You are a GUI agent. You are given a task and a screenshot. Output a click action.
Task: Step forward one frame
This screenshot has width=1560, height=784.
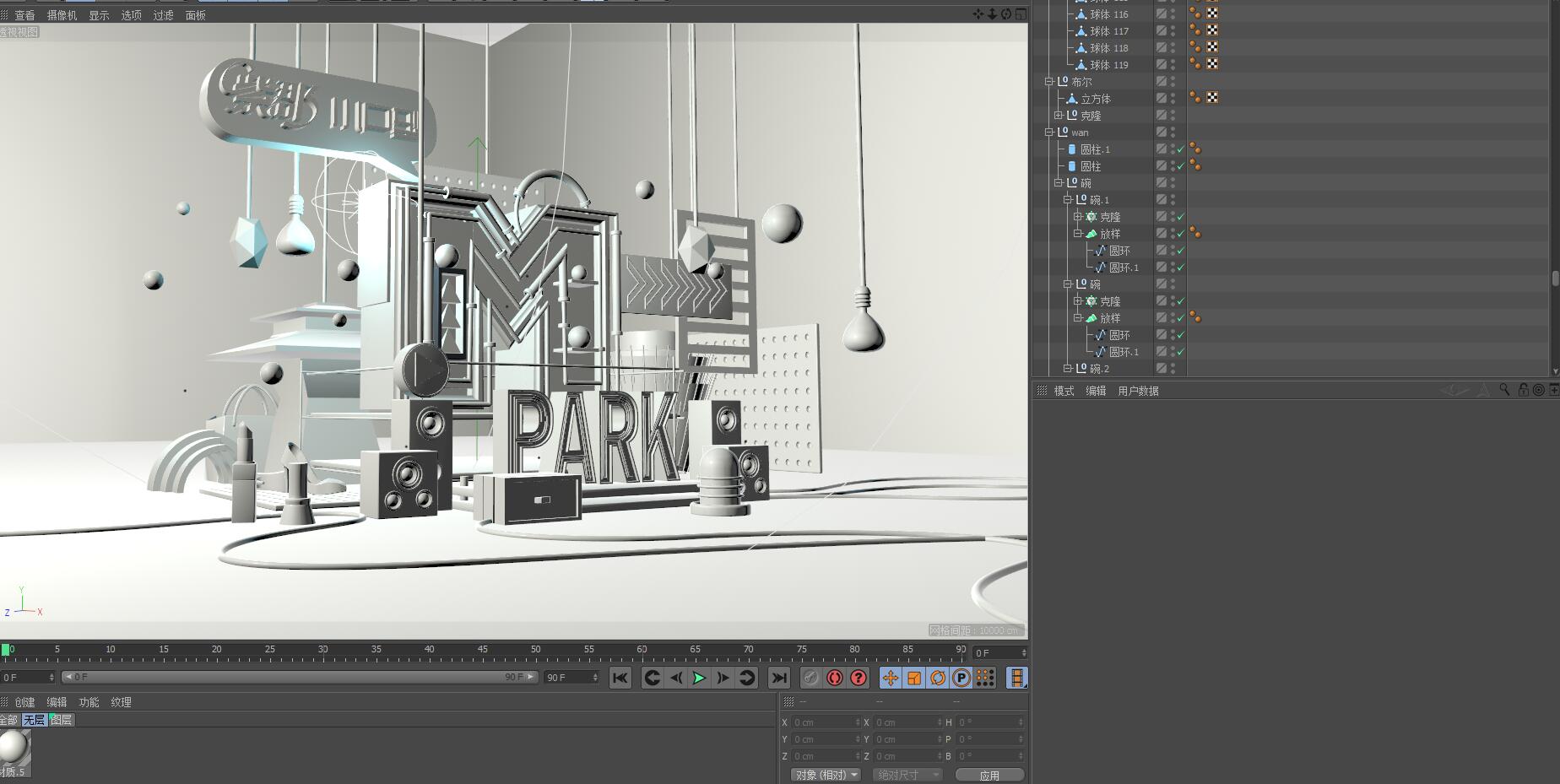coord(723,678)
